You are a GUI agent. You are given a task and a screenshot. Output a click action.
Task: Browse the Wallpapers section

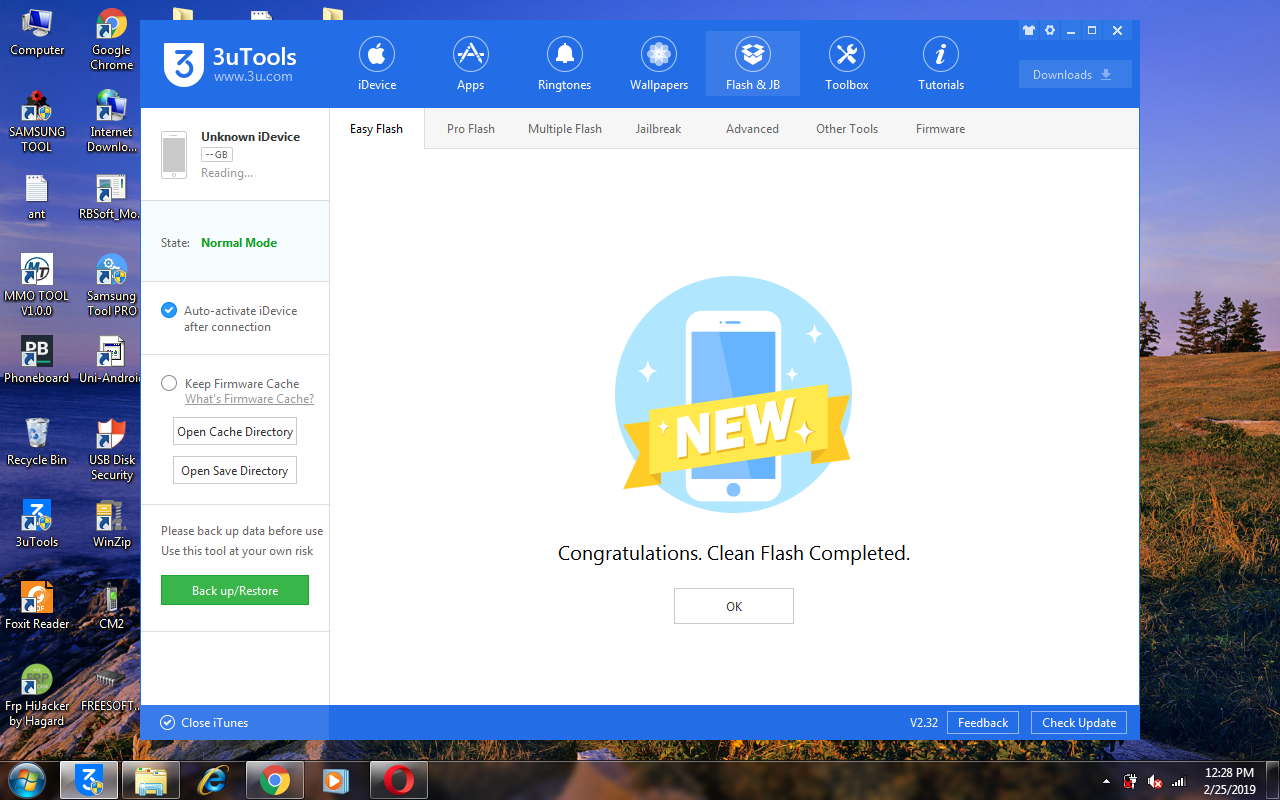coord(659,64)
